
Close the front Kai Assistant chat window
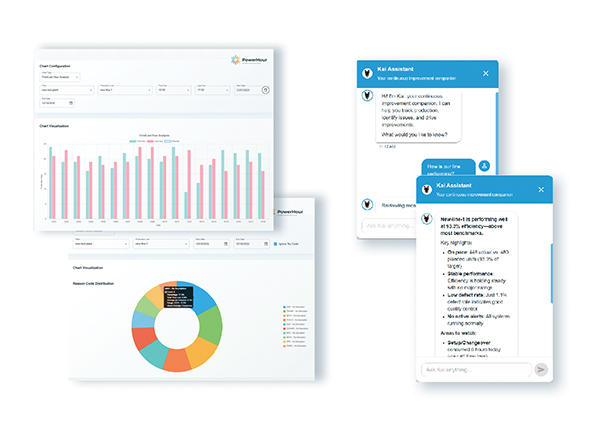pyautogui.click(x=541, y=190)
